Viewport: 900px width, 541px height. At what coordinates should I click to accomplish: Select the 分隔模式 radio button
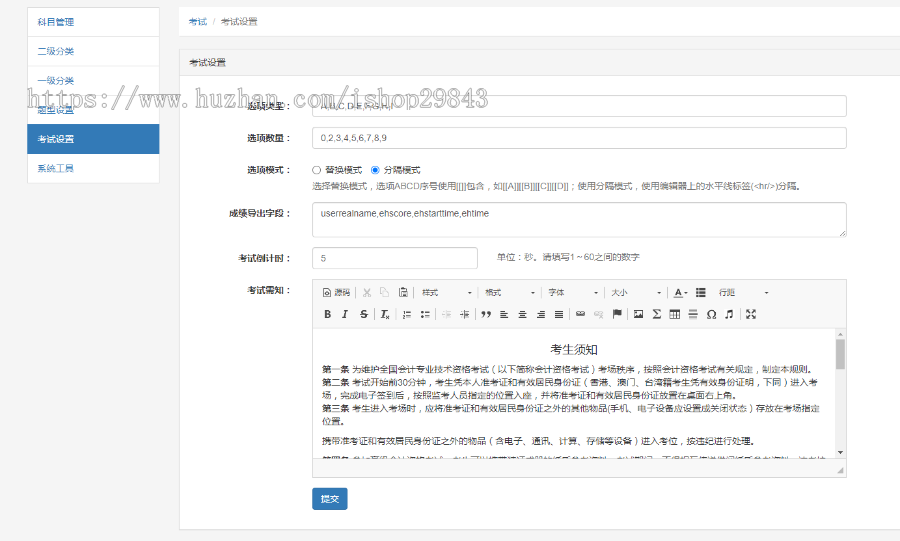tap(376, 170)
